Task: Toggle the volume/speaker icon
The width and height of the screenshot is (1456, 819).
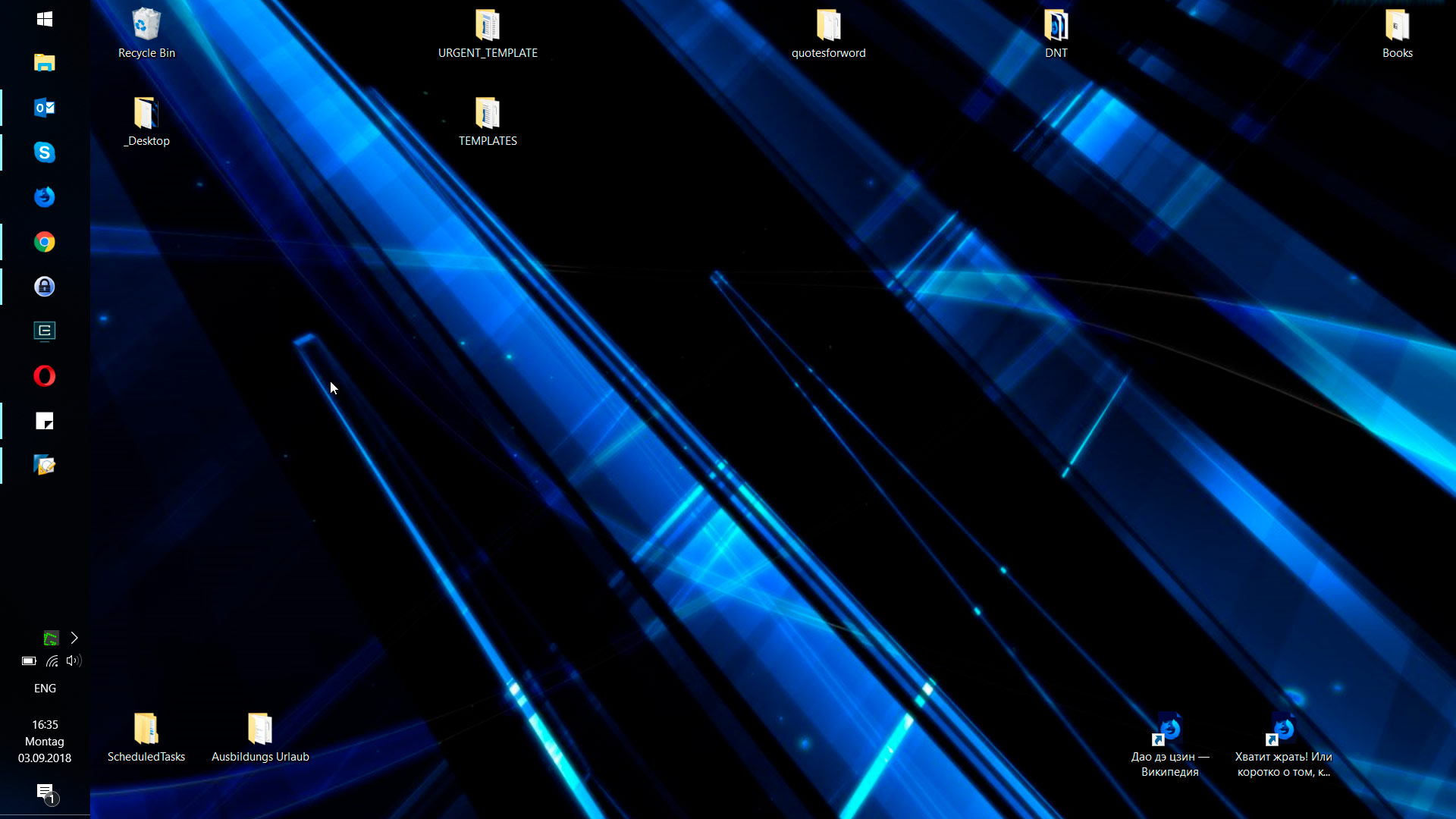Action: [73, 660]
